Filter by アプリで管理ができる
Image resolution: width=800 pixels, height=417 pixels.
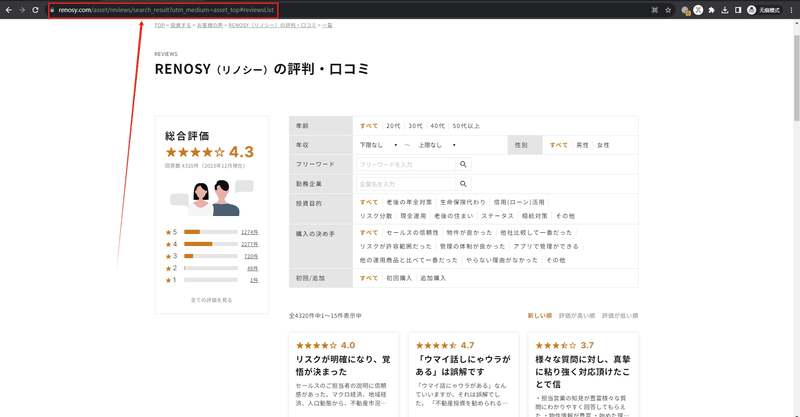point(546,246)
